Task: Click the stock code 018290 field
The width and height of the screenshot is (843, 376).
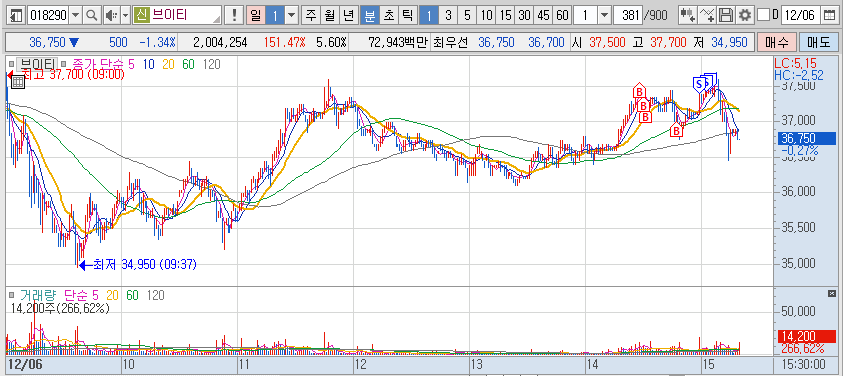Action: pyautogui.click(x=48, y=15)
